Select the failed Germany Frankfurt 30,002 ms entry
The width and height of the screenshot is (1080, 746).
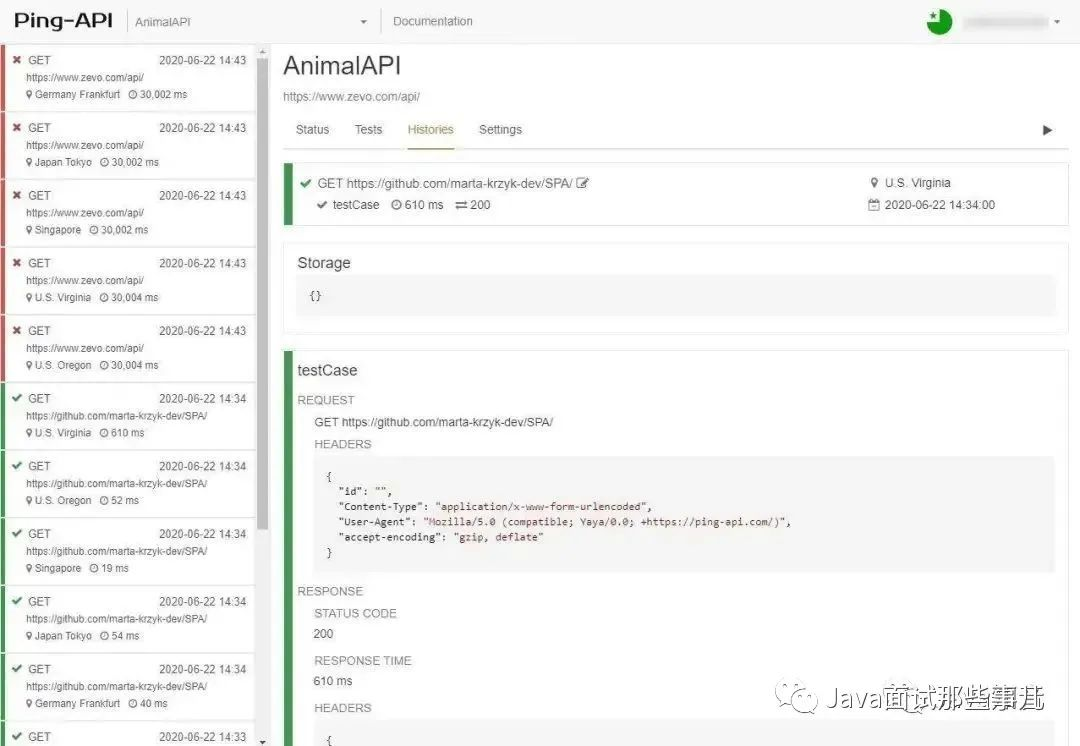coord(129,77)
